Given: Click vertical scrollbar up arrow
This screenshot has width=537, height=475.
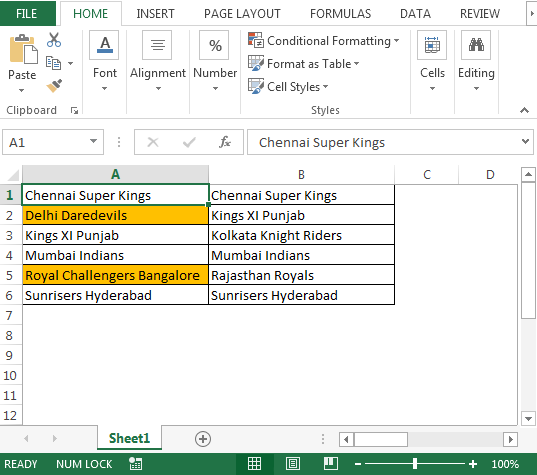Looking at the screenshot, I should pyautogui.click(x=528, y=175).
